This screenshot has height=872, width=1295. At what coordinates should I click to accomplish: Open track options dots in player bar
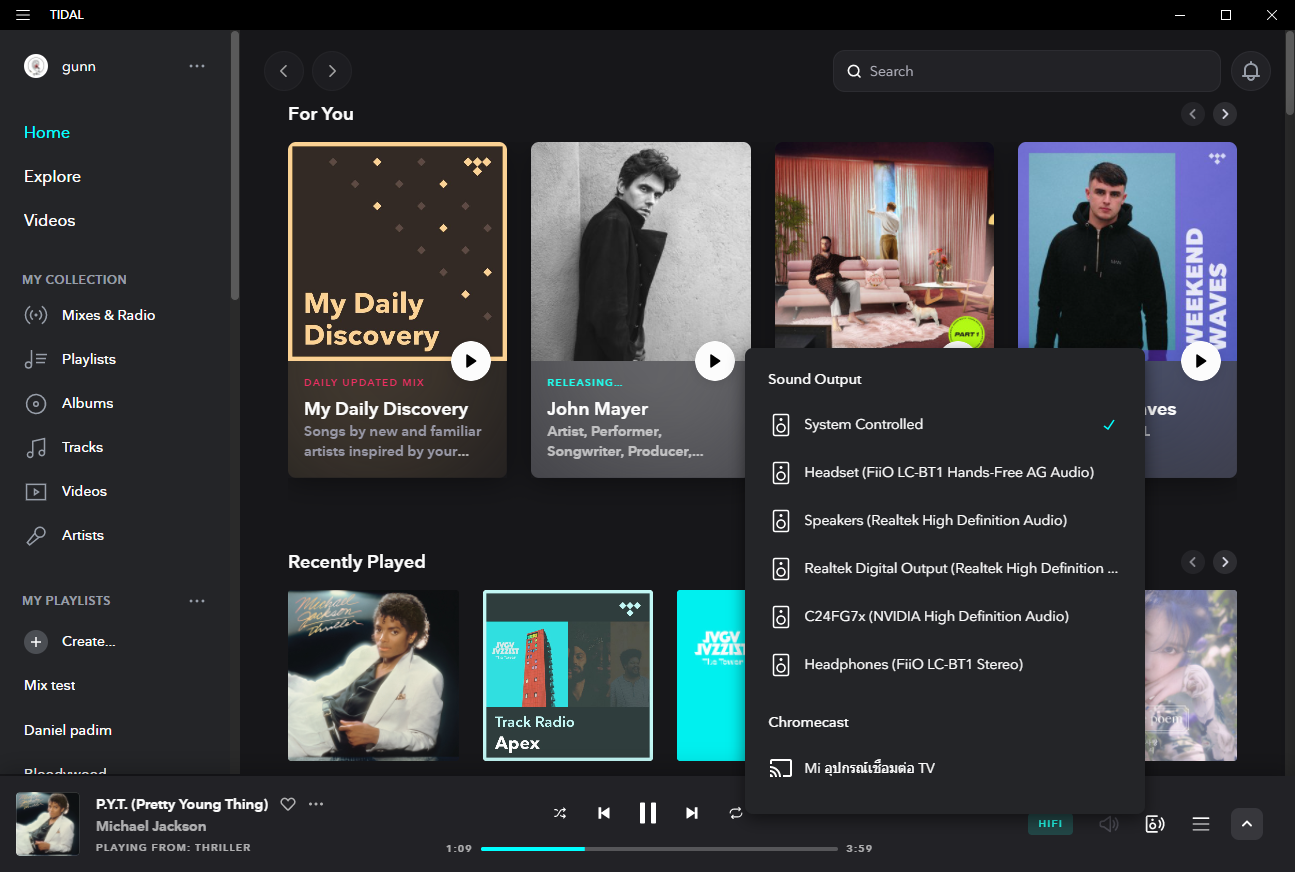click(317, 804)
